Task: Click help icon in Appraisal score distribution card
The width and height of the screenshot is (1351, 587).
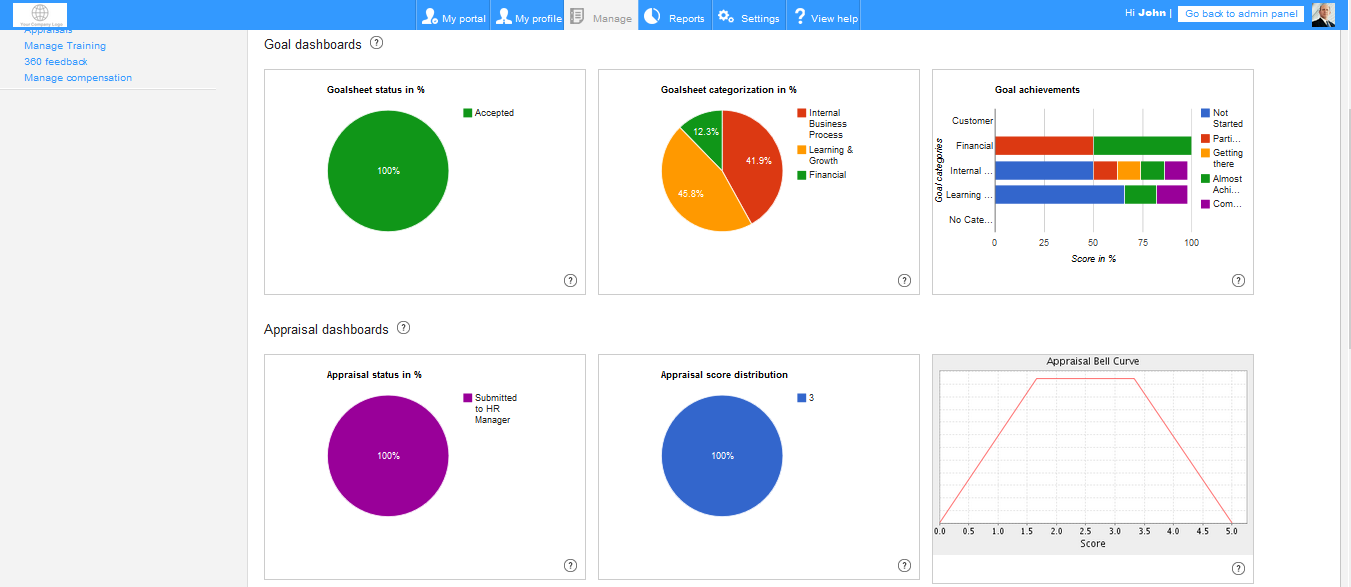Action: click(904, 565)
